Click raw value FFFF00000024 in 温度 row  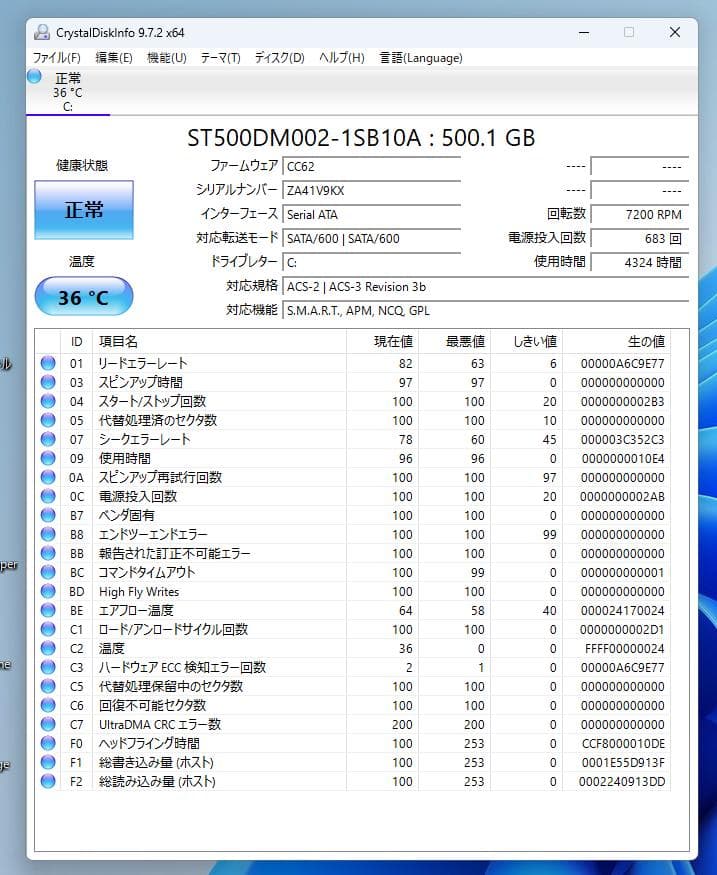(624, 648)
